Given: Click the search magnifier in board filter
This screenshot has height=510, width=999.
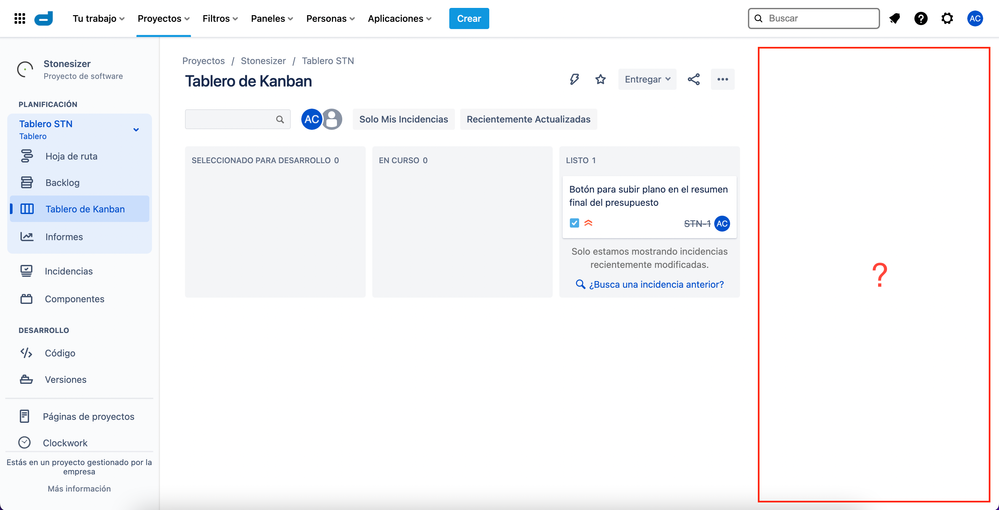Looking at the screenshot, I should 280,119.
